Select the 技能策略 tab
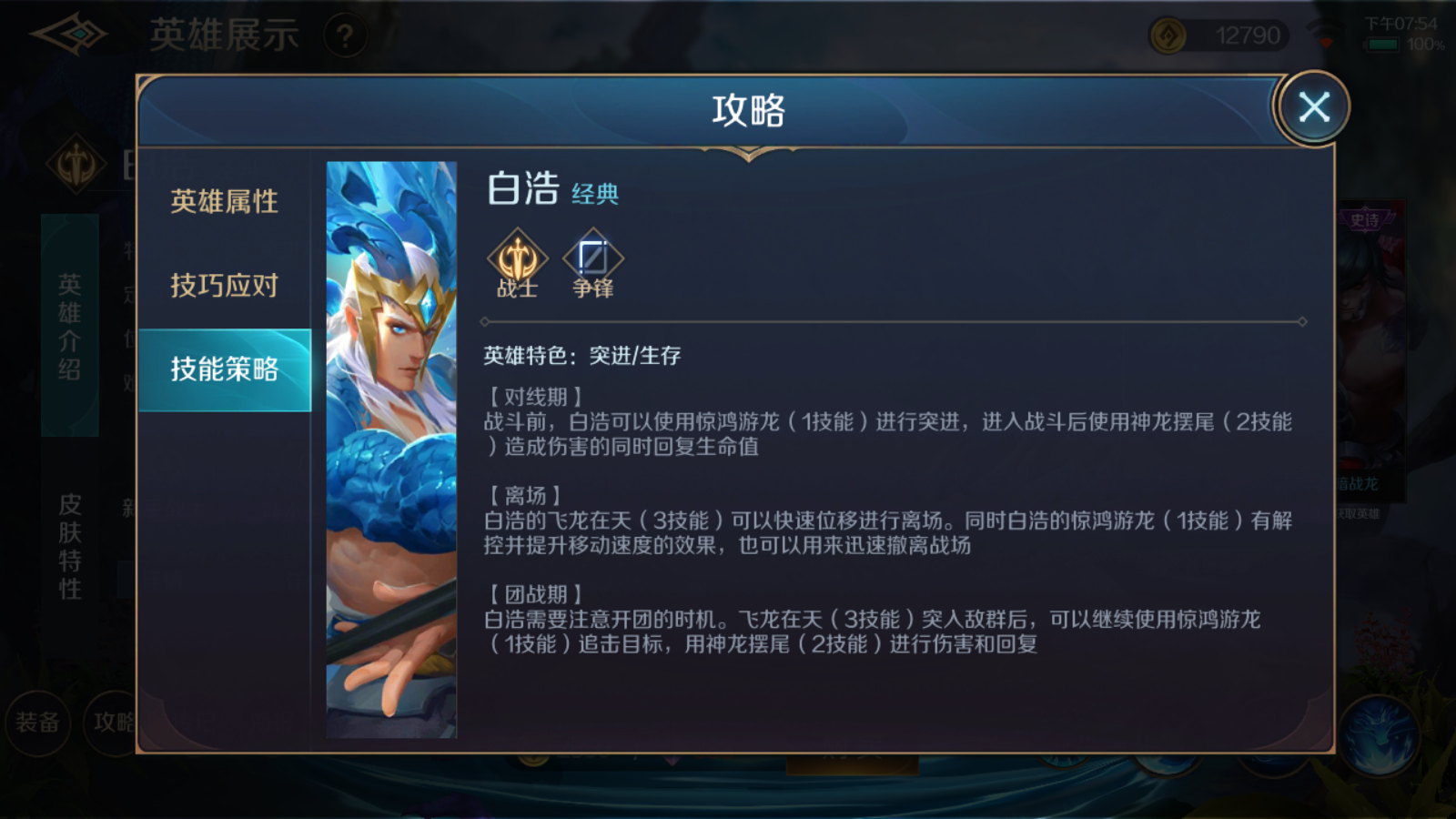 [x=224, y=369]
